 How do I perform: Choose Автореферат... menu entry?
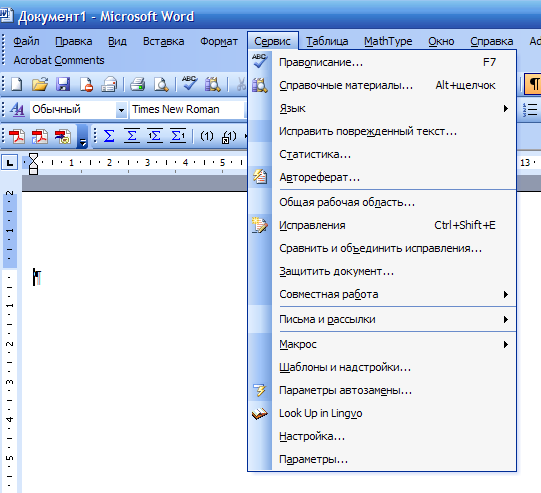coord(382,177)
